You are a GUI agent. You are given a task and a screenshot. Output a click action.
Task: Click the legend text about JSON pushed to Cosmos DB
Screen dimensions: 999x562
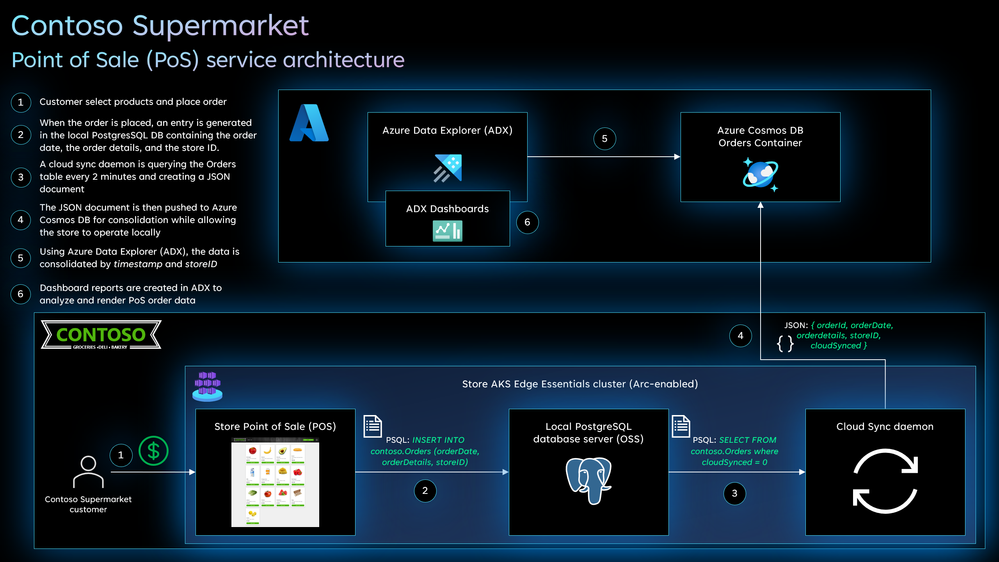138,220
